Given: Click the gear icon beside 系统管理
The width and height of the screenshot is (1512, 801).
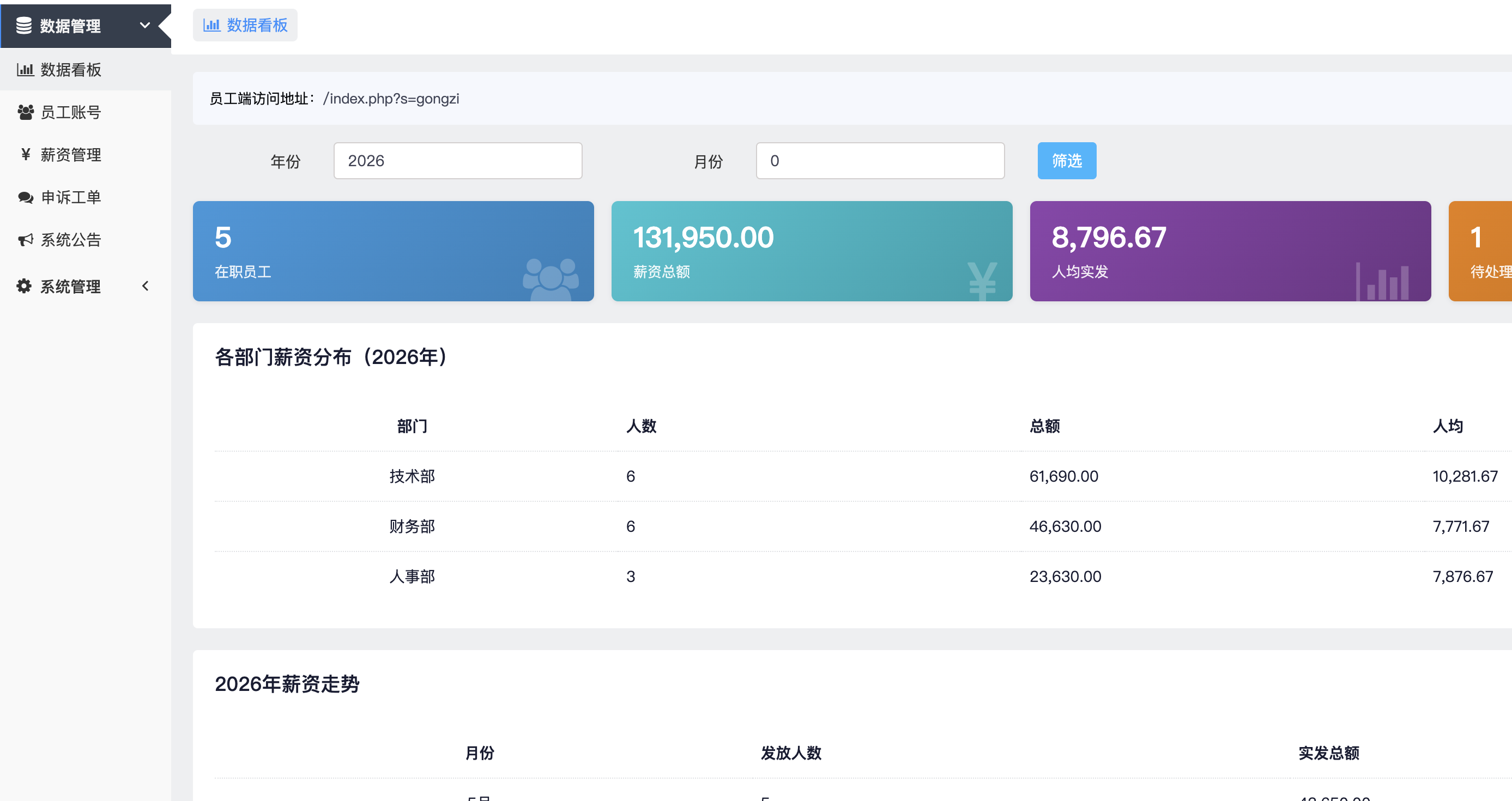Looking at the screenshot, I should point(24,286).
